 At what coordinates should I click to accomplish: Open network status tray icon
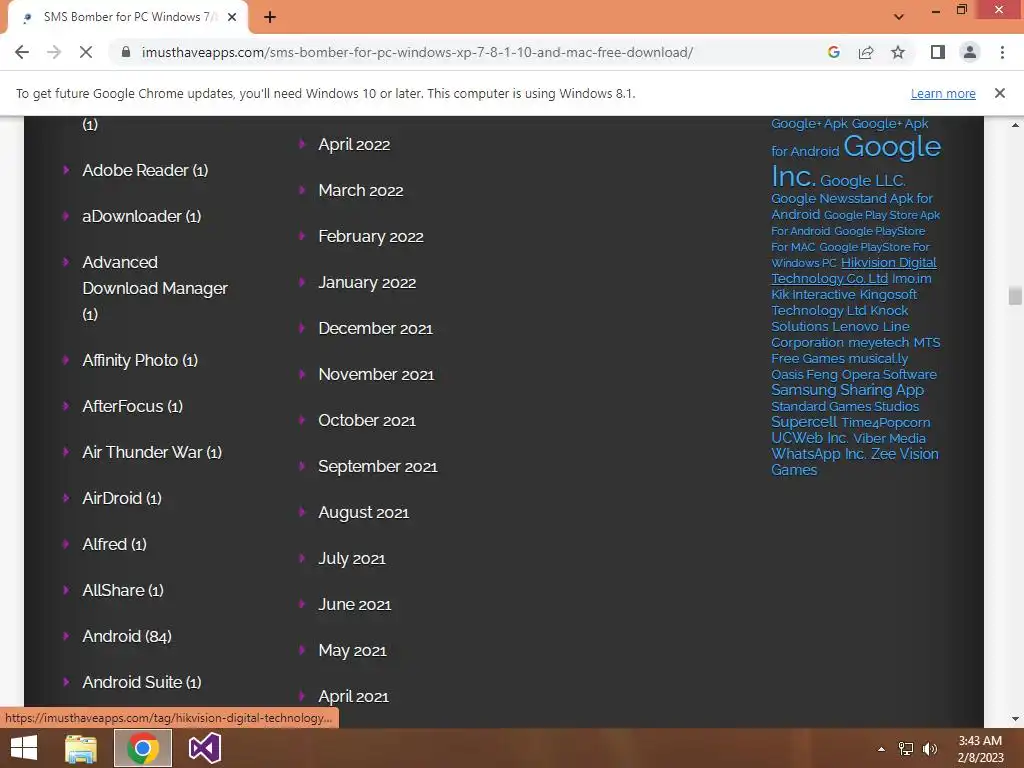pos(906,749)
